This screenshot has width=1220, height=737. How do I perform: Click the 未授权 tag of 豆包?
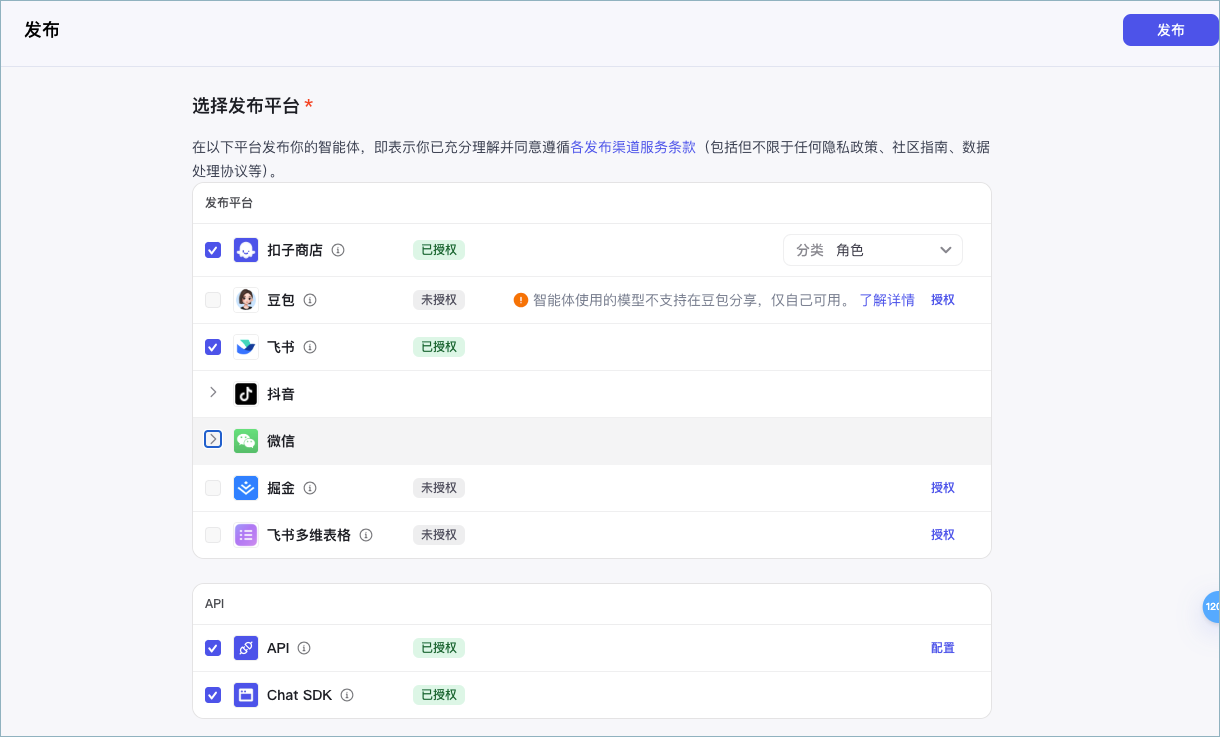click(x=439, y=300)
